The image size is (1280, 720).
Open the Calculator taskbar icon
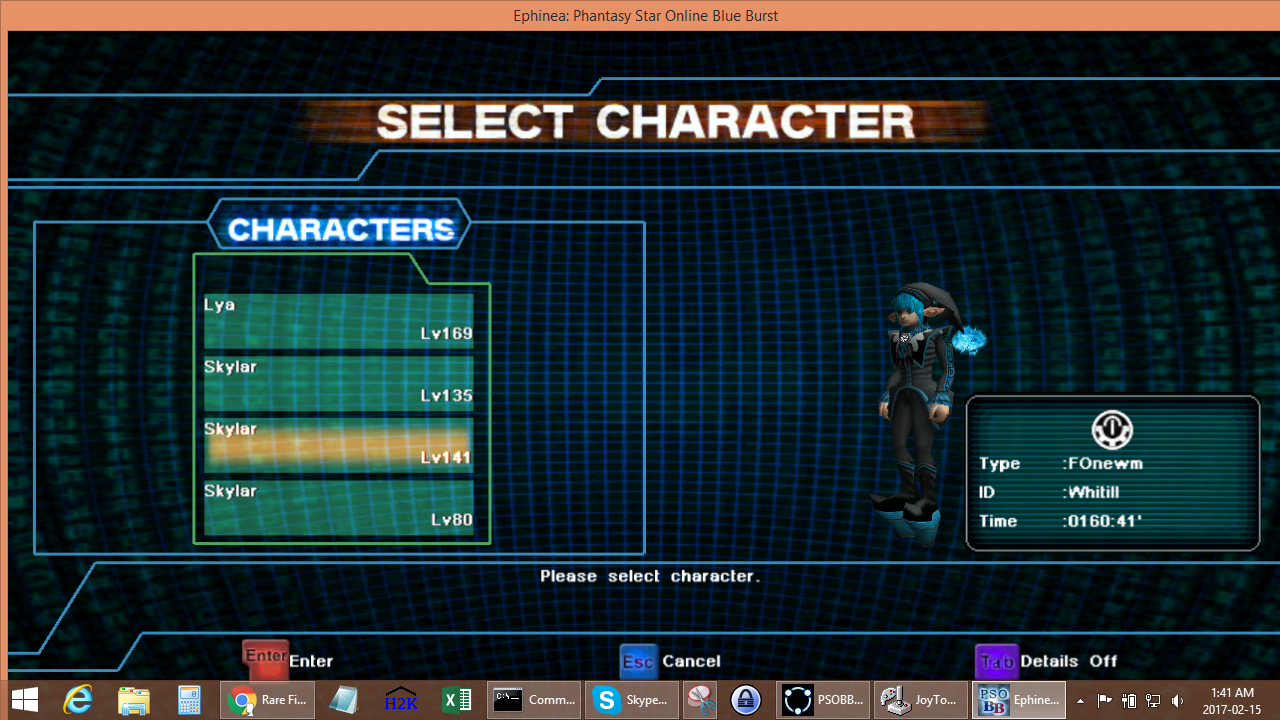click(189, 700)
